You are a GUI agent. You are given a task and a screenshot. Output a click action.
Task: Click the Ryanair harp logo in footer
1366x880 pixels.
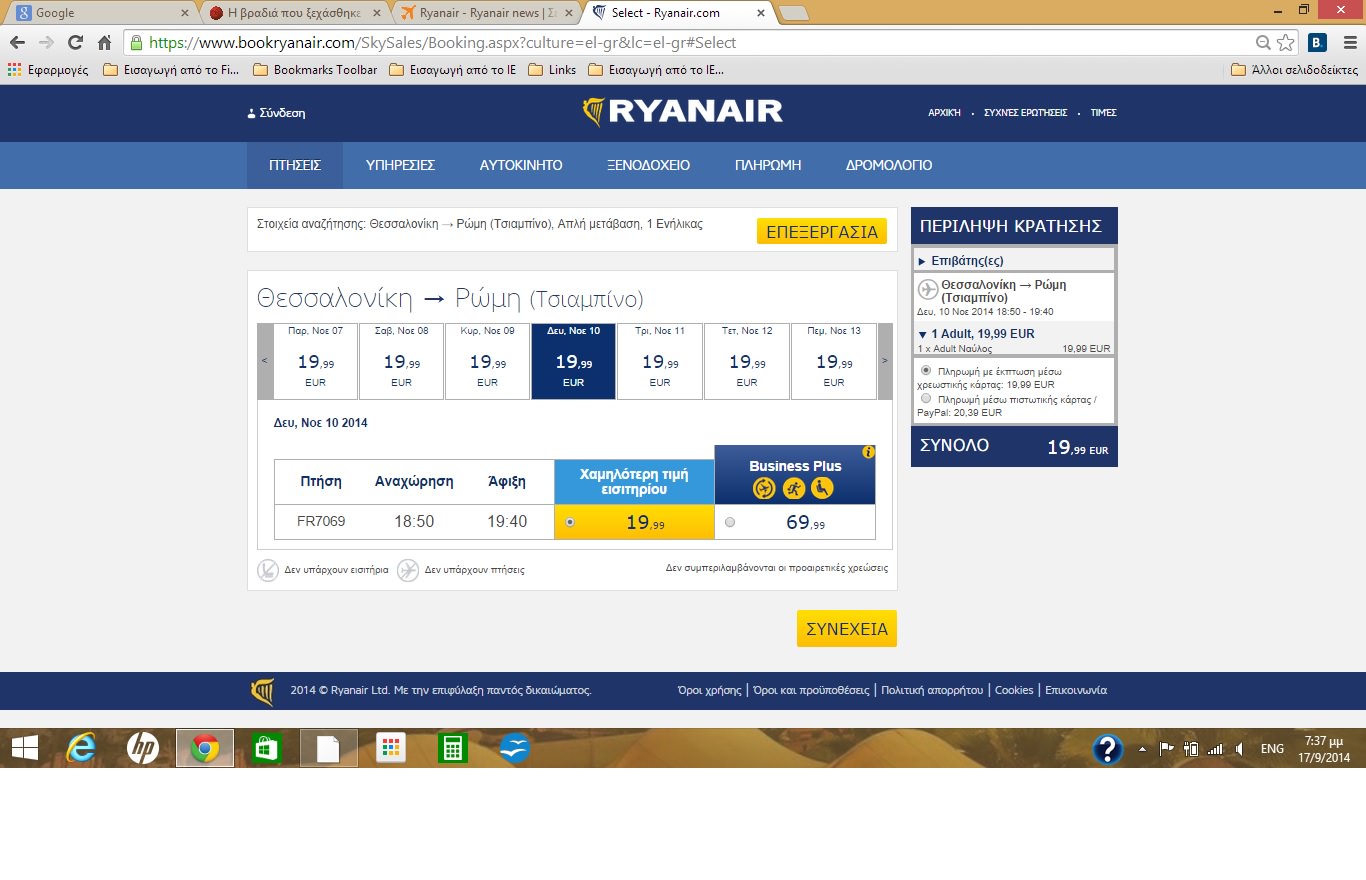263,691
